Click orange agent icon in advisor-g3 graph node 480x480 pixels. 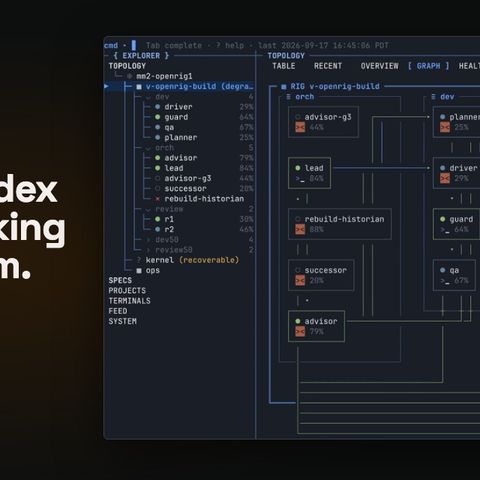click(x=300, y=127)
